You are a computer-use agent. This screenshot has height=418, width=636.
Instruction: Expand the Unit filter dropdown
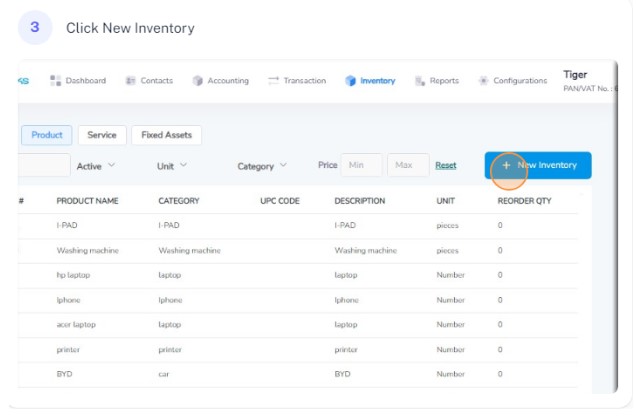coord(172,166)
